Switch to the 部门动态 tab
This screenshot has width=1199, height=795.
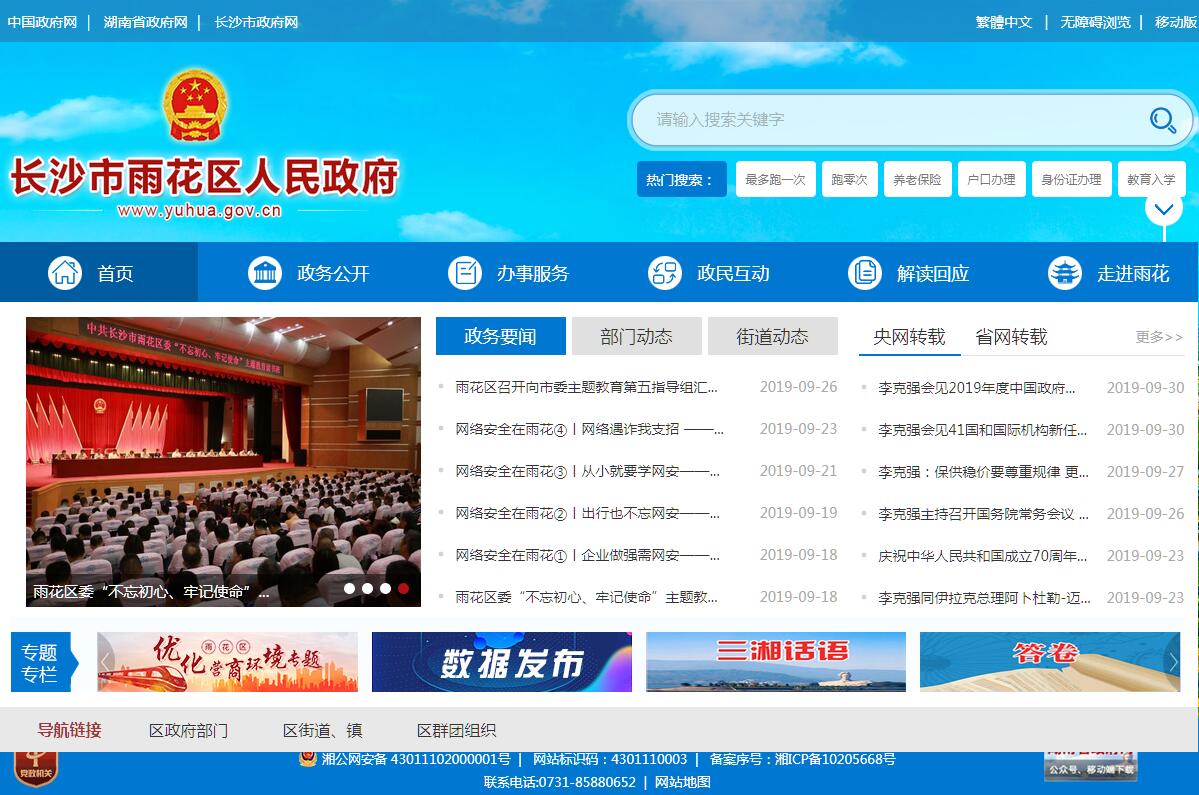[636, 337]
